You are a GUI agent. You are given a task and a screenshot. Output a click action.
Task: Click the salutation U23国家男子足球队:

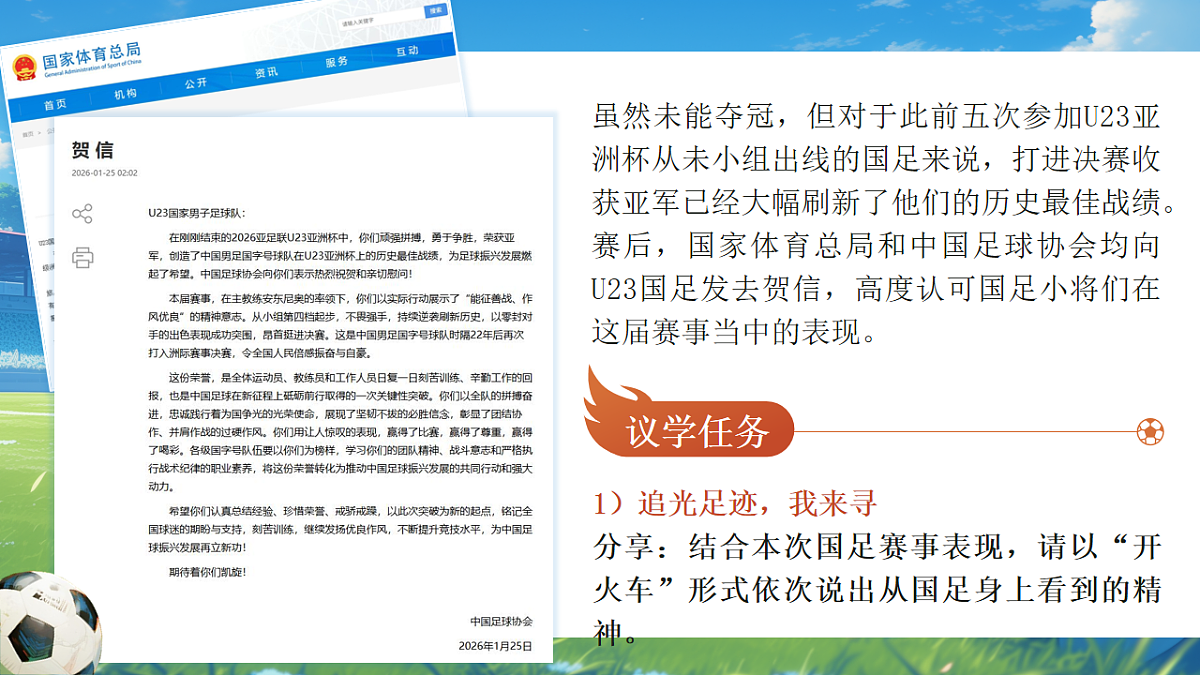[x=196, y=213]
